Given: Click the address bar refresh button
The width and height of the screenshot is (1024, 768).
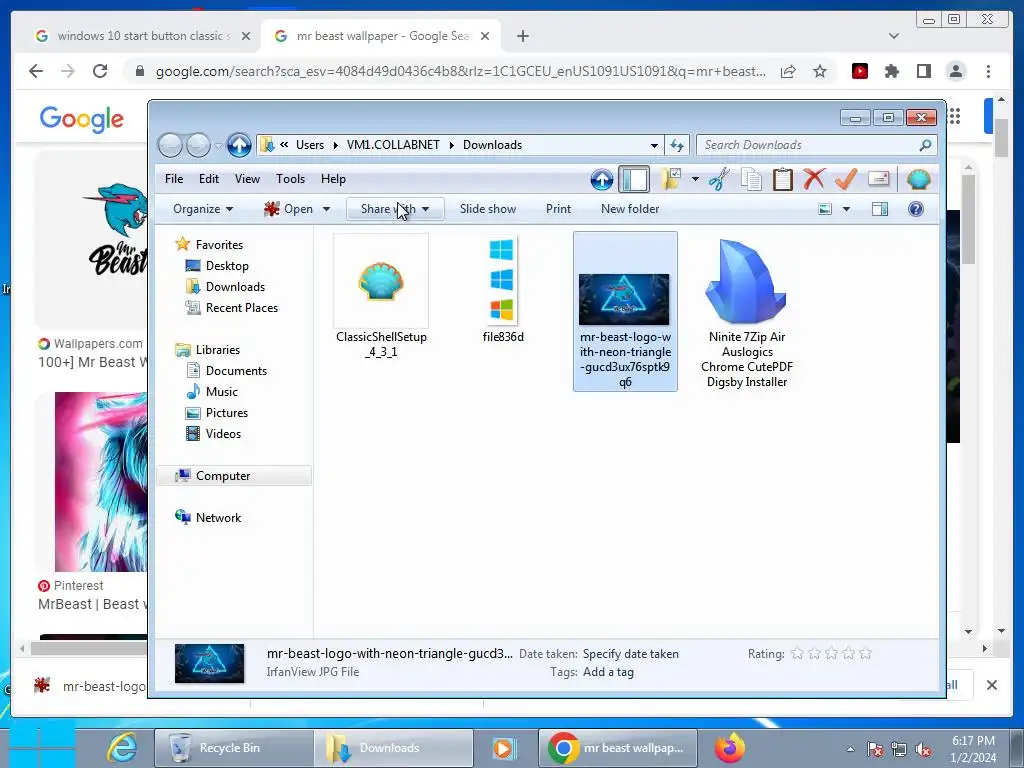Looking at the screenshot, I should click(677, 145).
